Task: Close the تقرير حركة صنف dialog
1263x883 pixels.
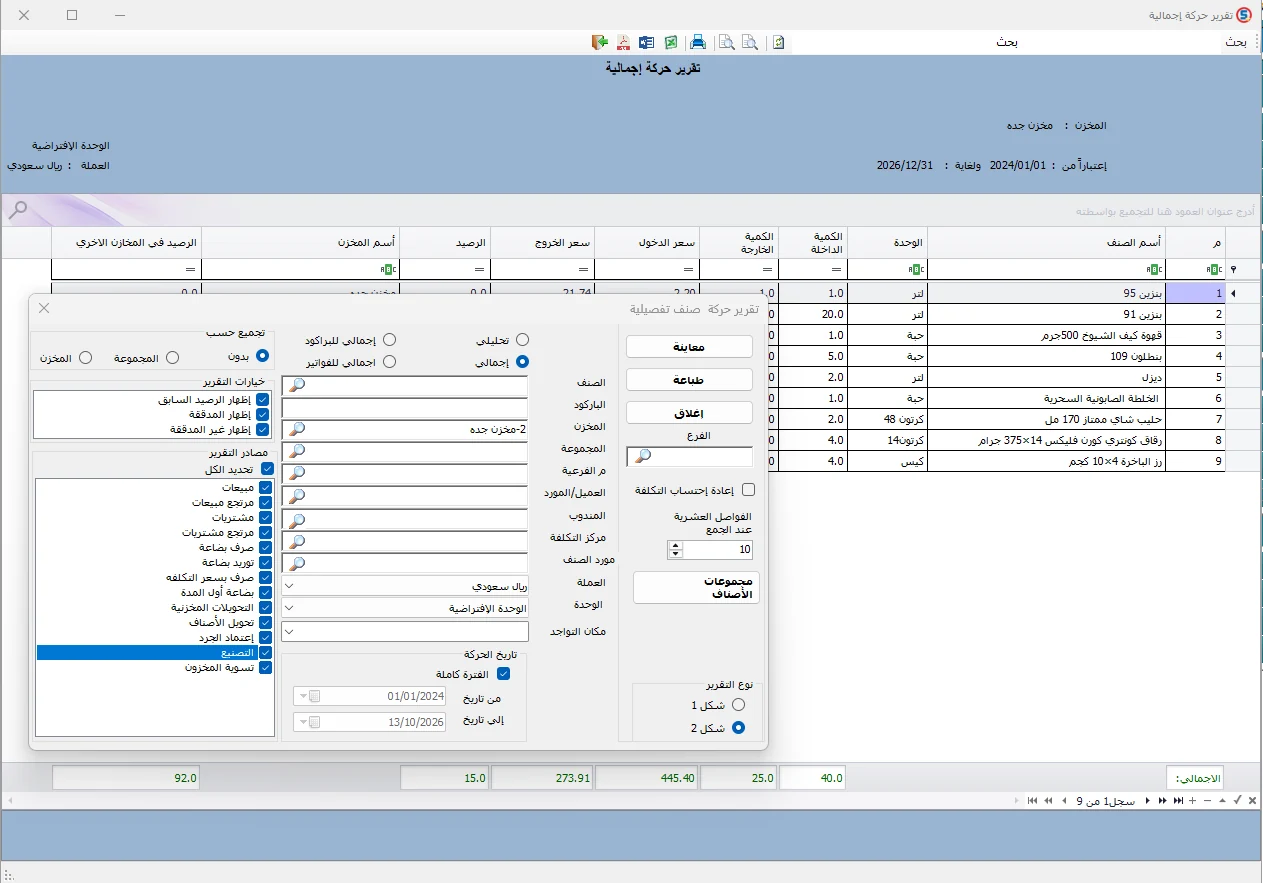Action: (x=44, y=308)
